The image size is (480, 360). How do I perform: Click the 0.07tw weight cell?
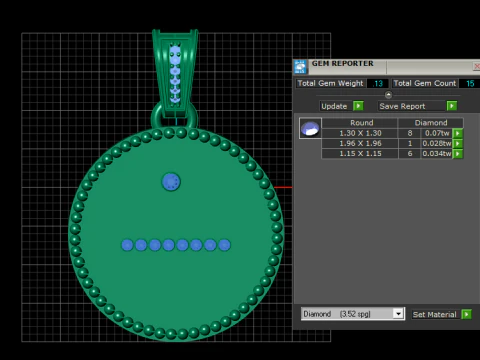(437, 133)
